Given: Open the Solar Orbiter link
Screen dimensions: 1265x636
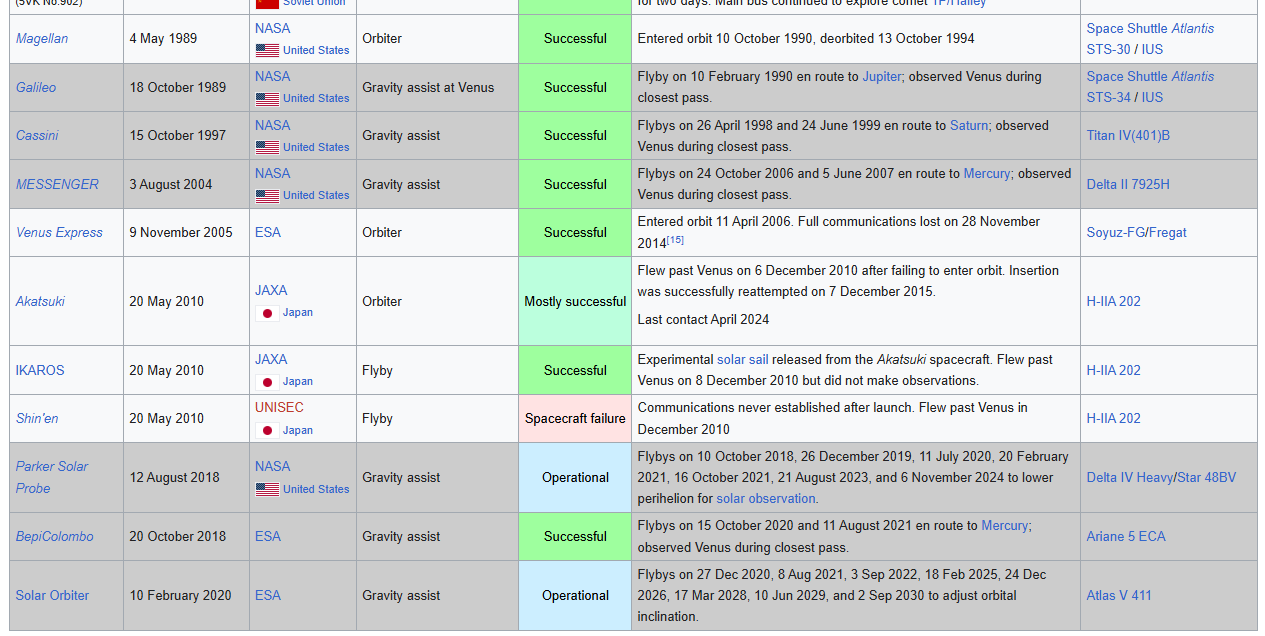Looking at the screenshot, I should point(52,595).
